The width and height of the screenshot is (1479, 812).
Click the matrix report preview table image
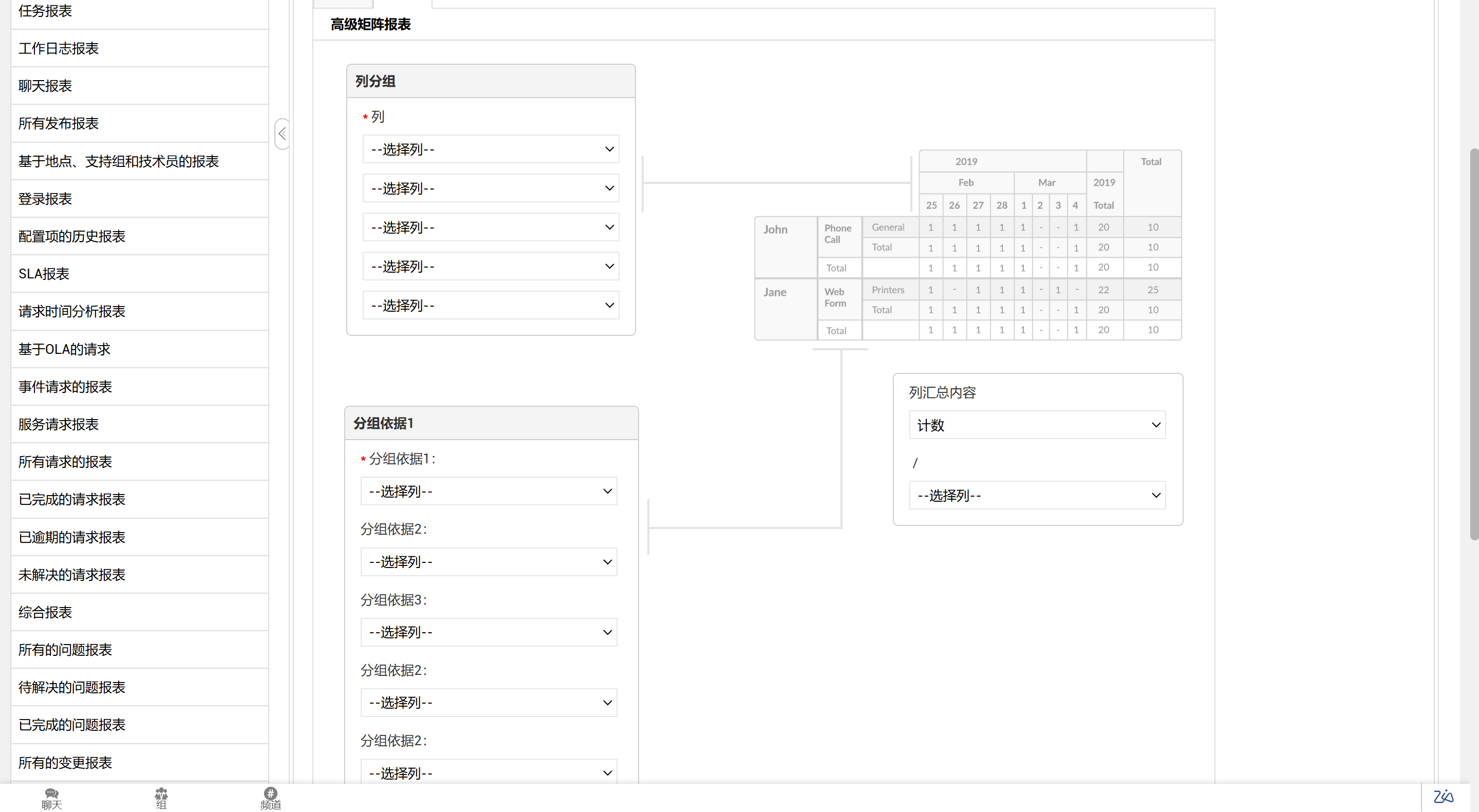click(968, 246)
